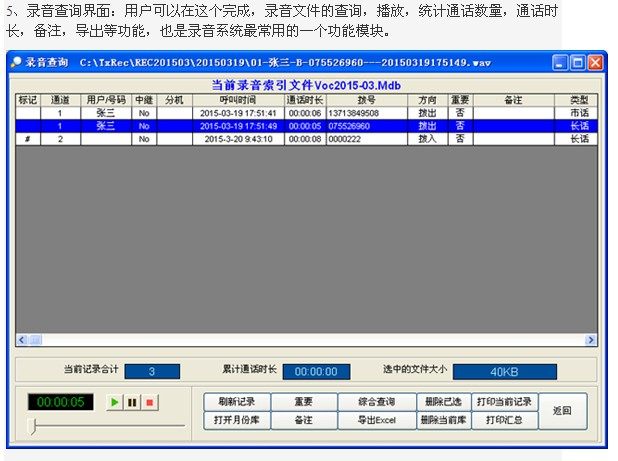
Task: Pause the recording playback
Action: 132,402
